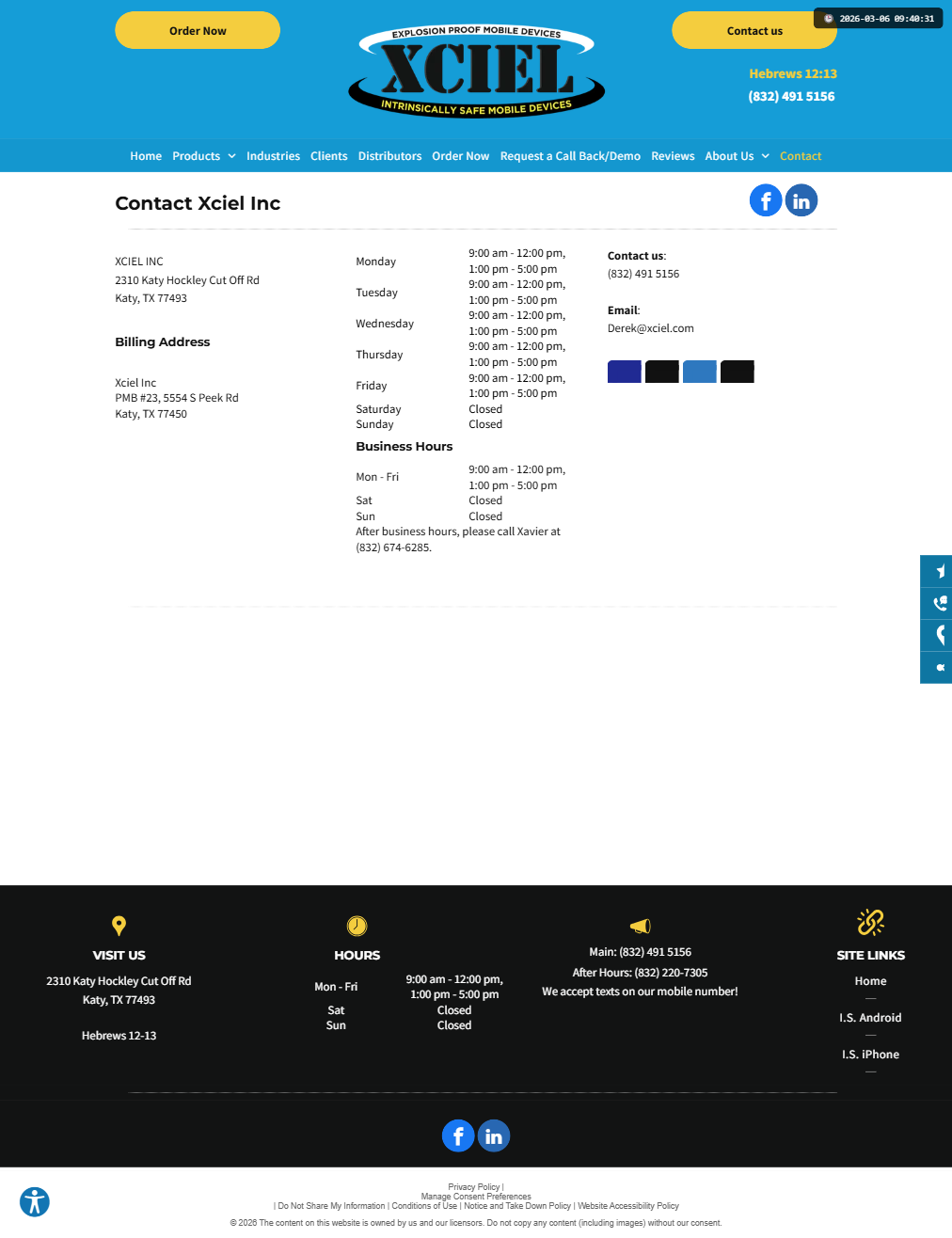The width and height of the screenshot is (952, 1238).
Task: Click the Facebook icon in the black footer
Action: pyautogui.click(x=458, y=1136)
